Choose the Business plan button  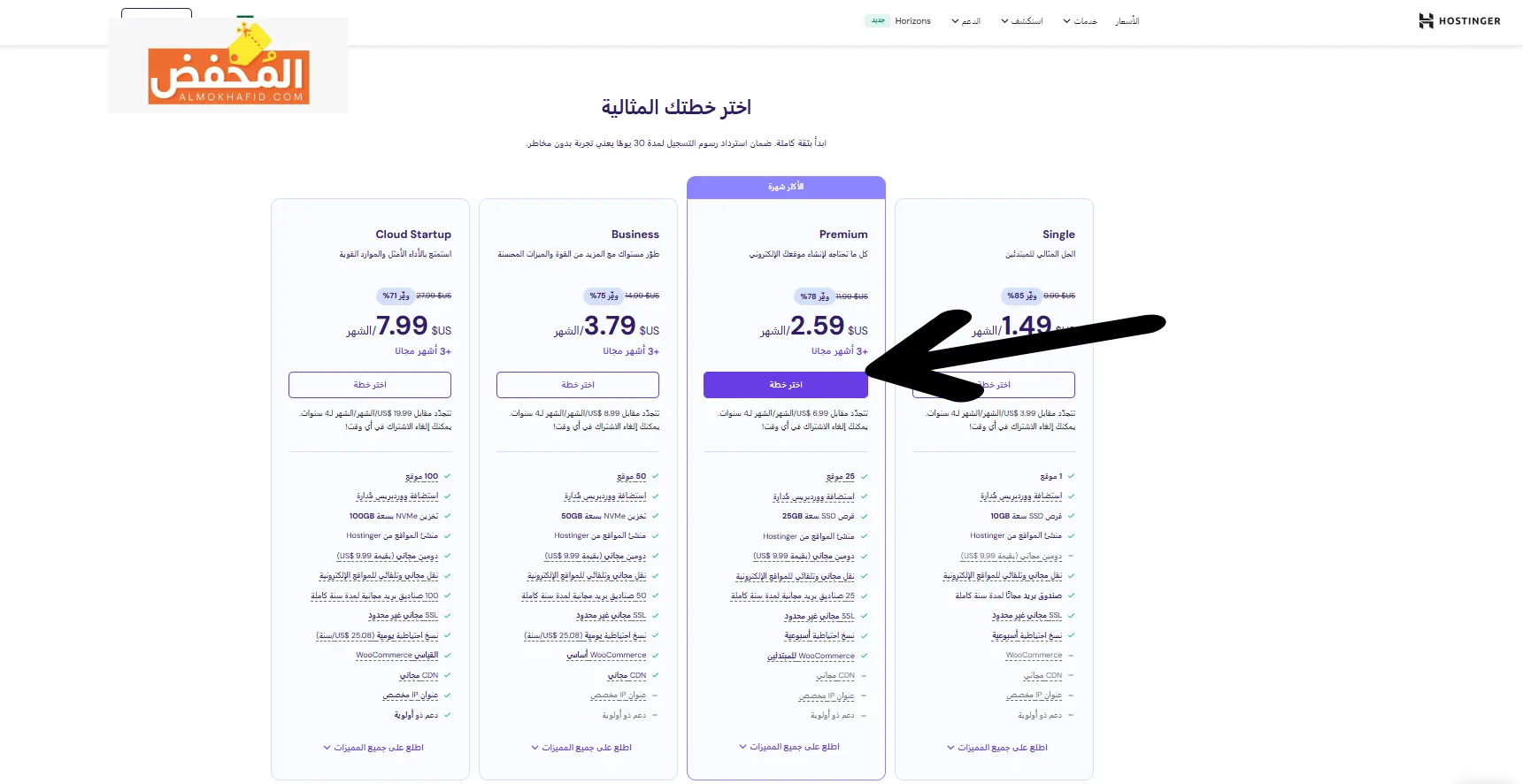(578, 385)
